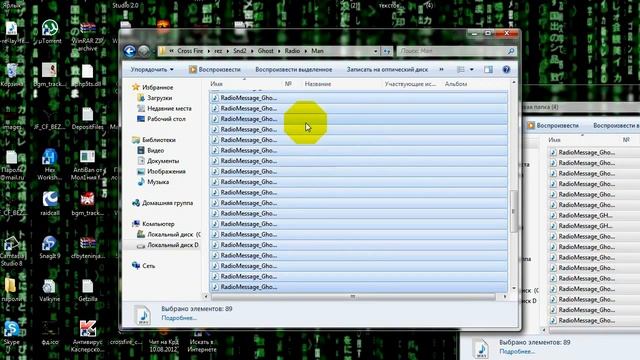Launch SnagIt 9 from desktop
The height and width of the screenshot is (360, 640).
click(x=49, y=247)
